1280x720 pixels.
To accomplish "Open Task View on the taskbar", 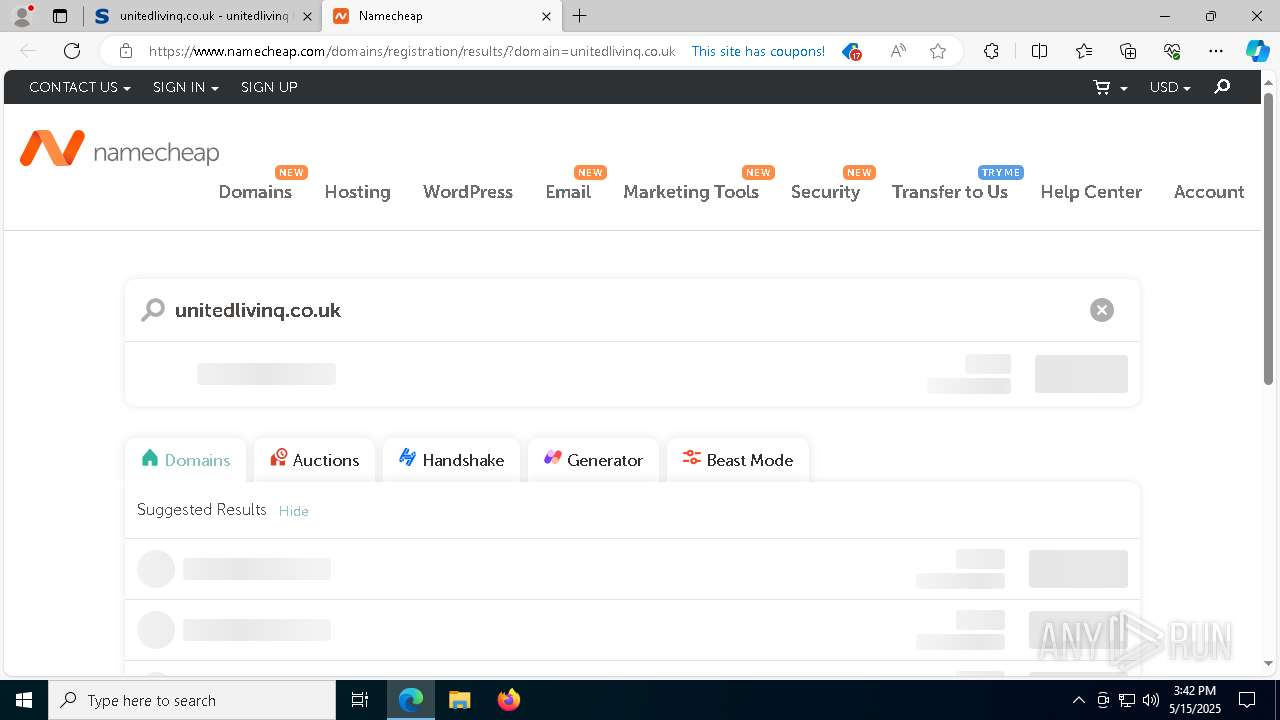I will (x=360, y=700).
